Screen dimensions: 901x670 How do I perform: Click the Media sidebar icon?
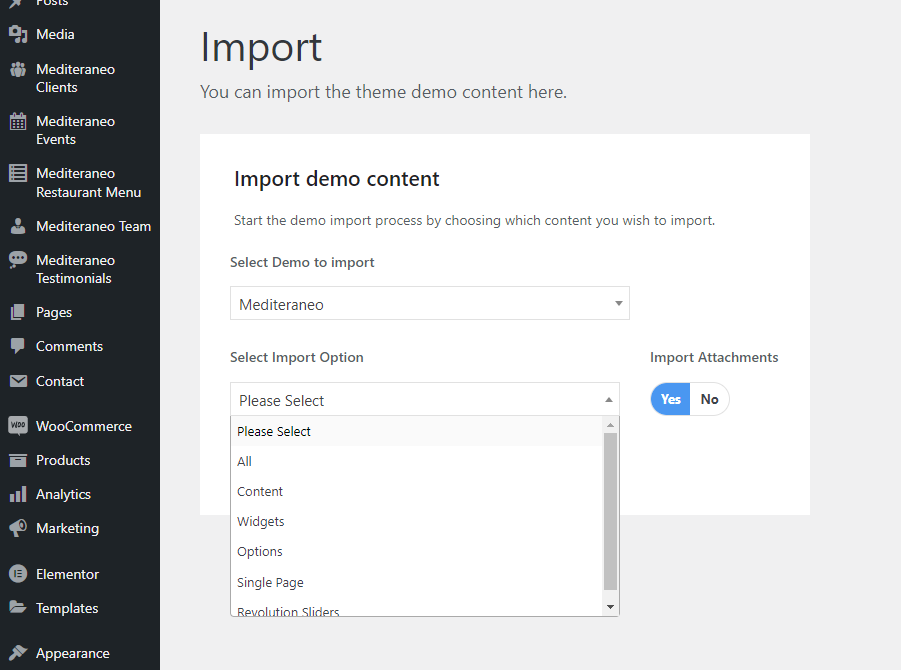(x=18, y=34)
